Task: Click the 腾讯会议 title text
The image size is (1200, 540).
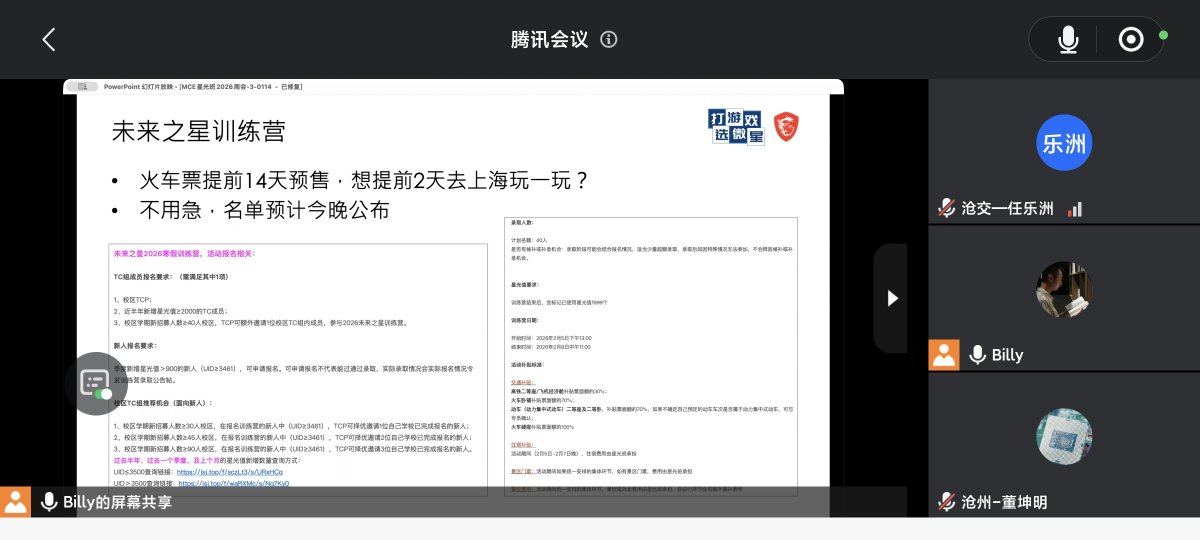Action: click(x=549, y=40)
